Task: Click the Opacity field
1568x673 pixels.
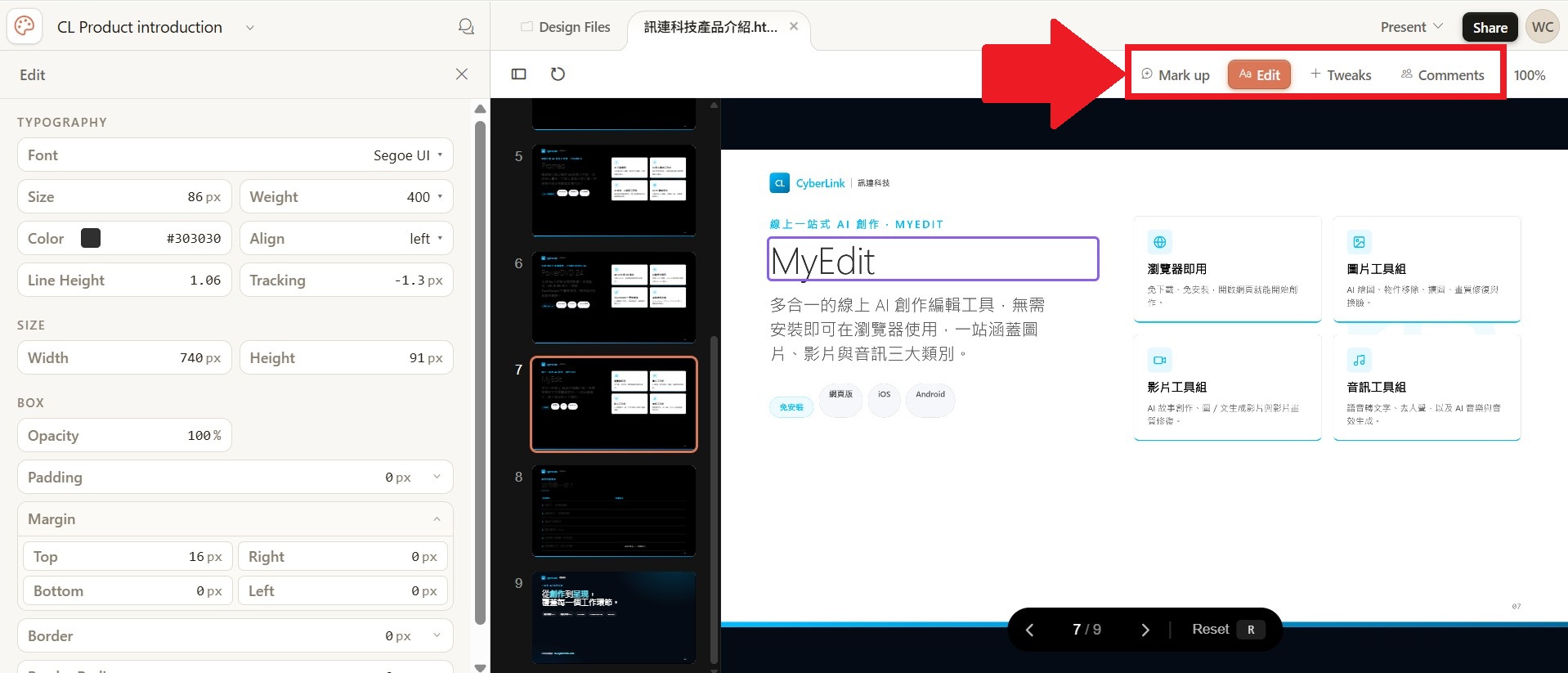Action: [x=124, y=436]
